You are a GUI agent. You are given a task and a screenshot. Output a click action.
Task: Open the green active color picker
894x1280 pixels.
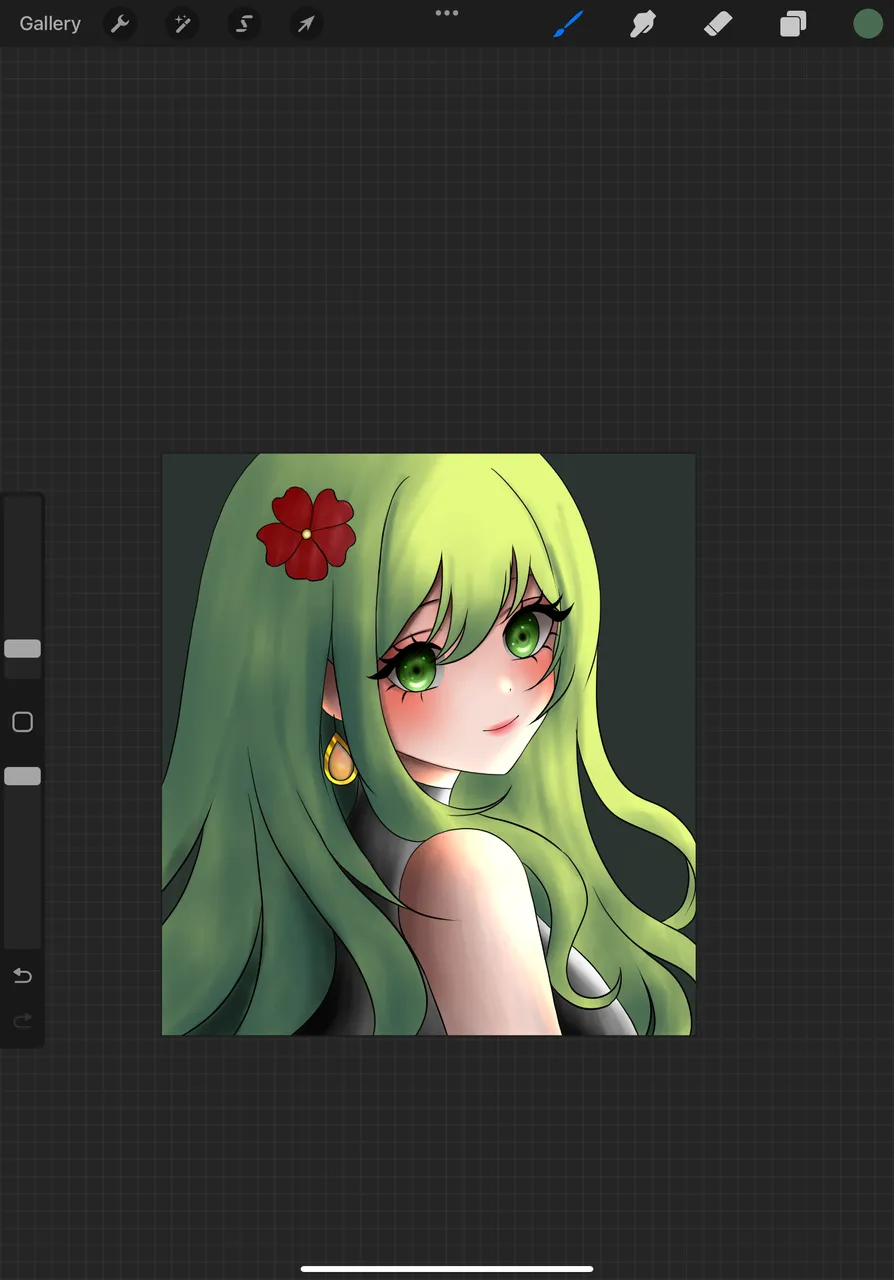click(868, 24)
